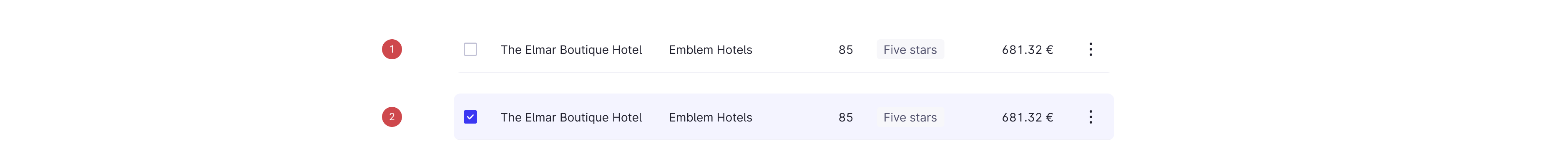Click the 681.32 € price in the highlighted row
This screenshot has height=167, width=1568.
coord(1027,118)
